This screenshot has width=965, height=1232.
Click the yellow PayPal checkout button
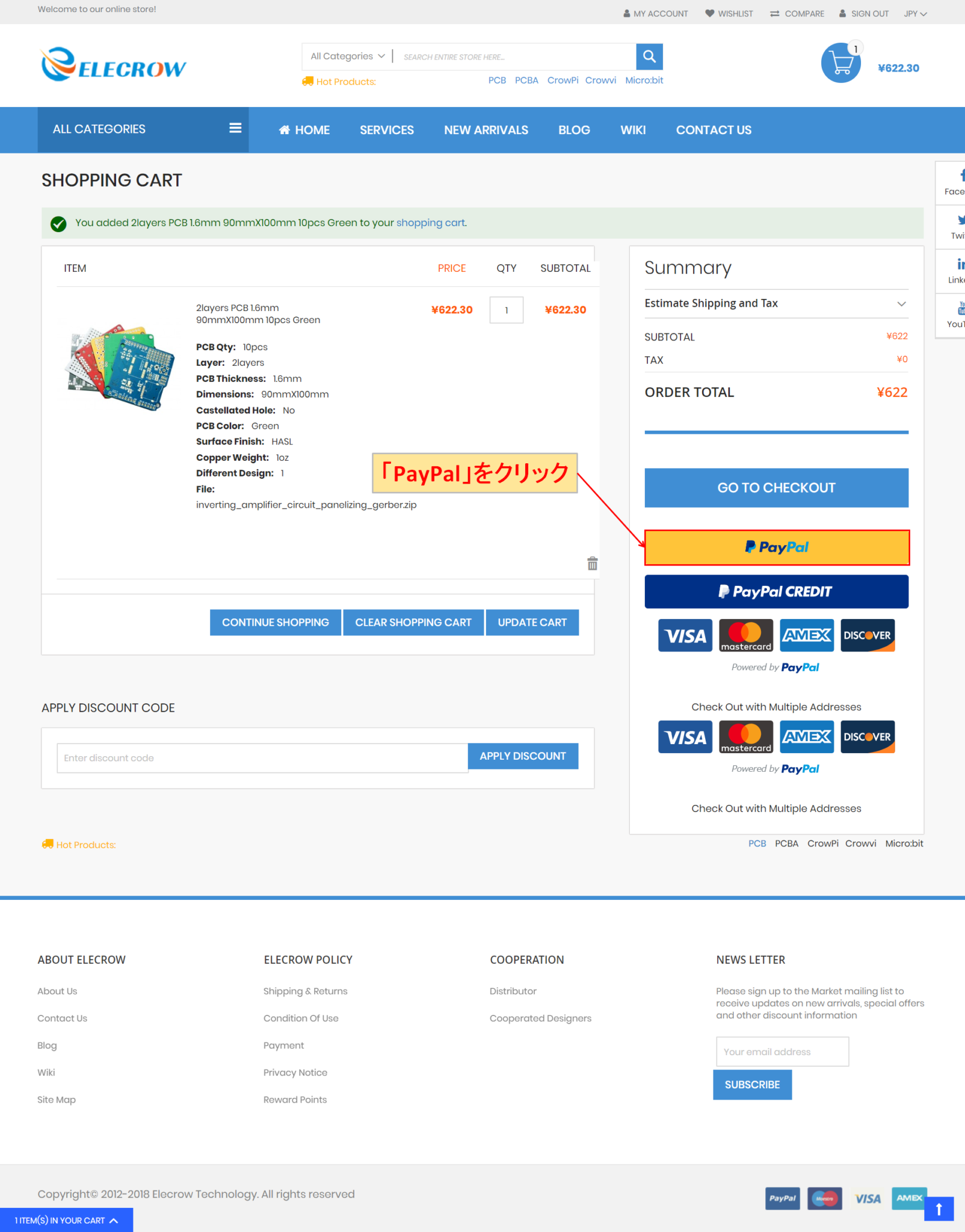click(776, 547)
